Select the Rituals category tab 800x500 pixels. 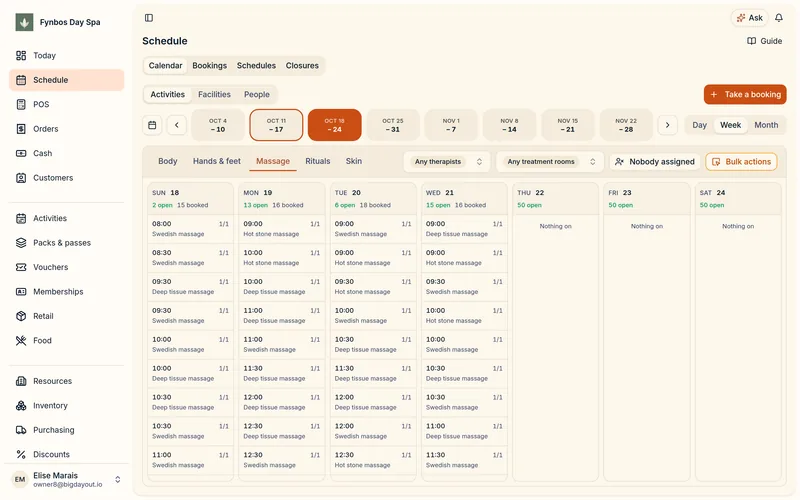point(318,161)
